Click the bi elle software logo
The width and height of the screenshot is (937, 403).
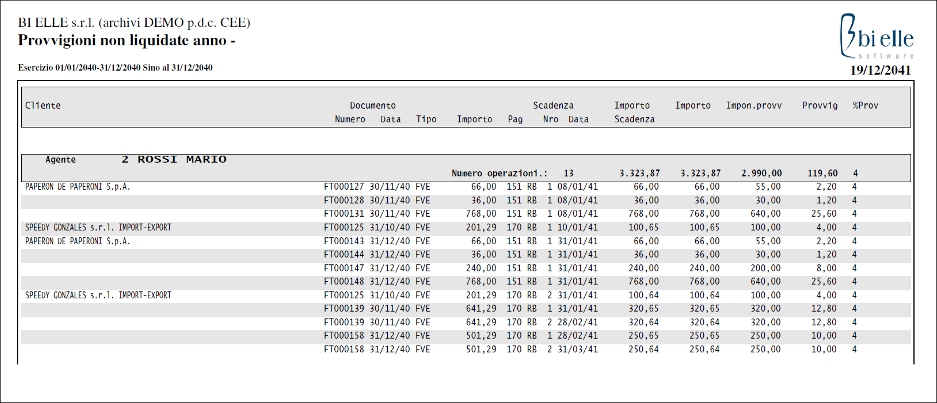click(876, 36)
